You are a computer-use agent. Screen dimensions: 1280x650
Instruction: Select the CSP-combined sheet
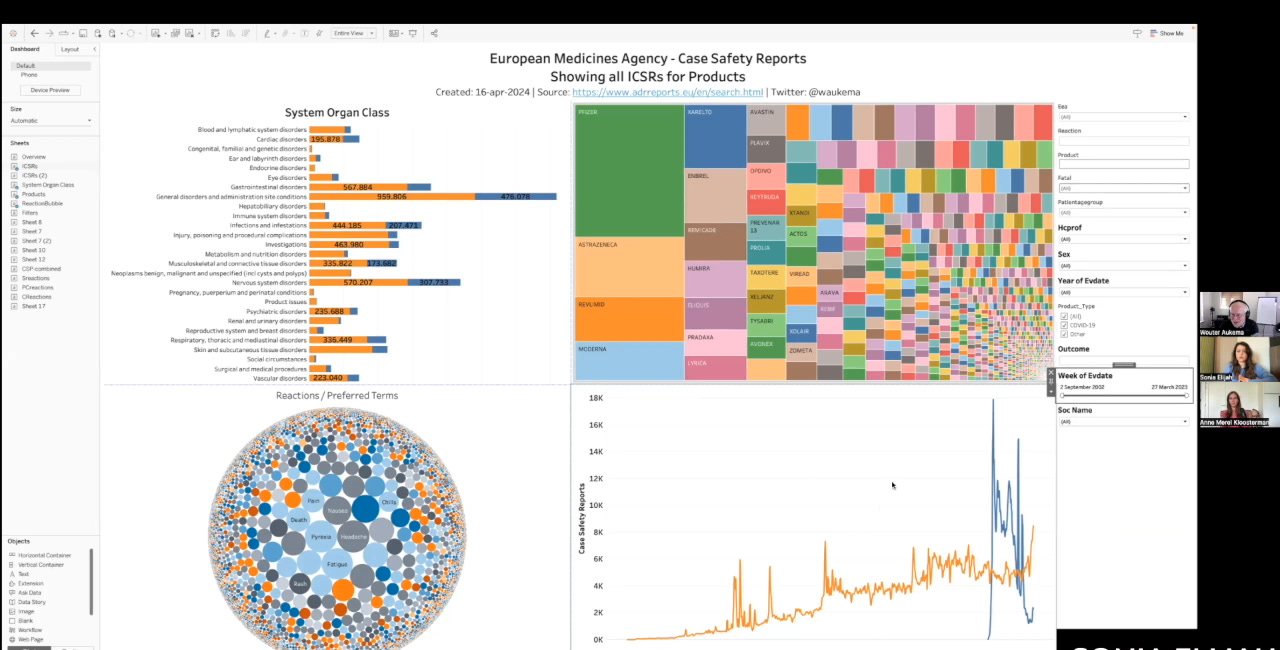(41, 268)
